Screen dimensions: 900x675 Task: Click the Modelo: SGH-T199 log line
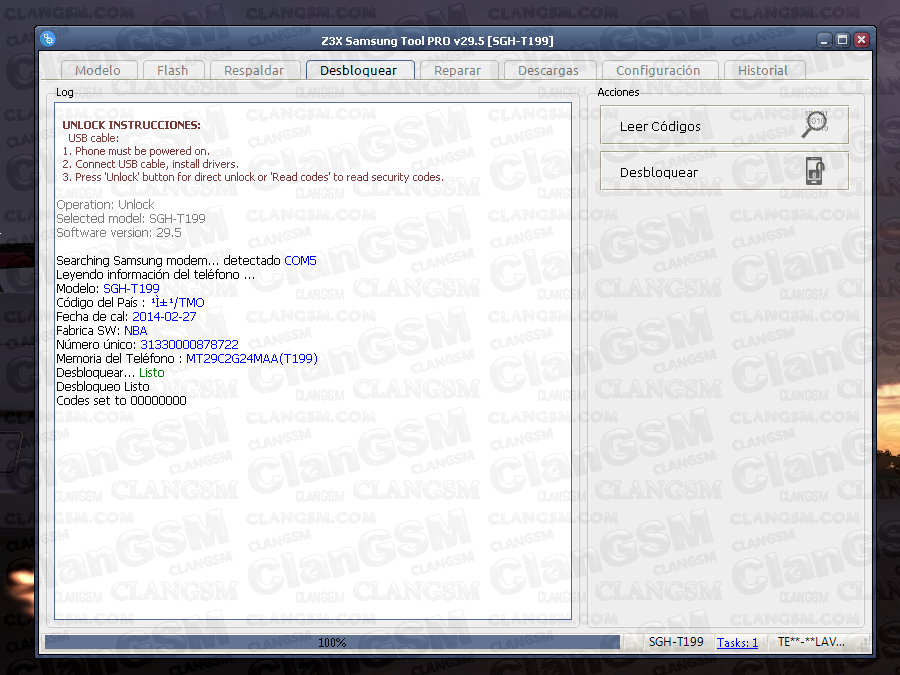[108, 289]
